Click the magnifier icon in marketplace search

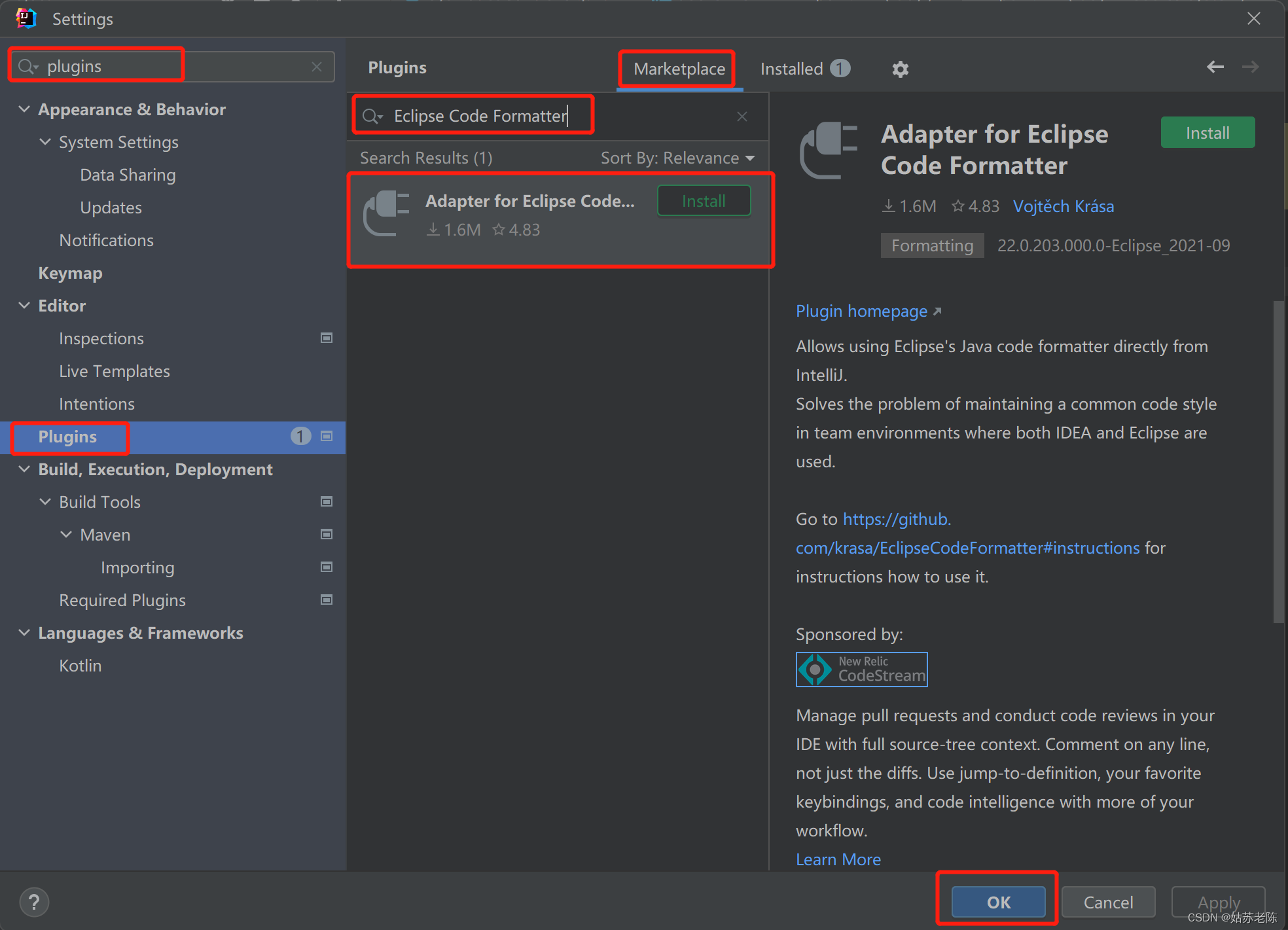372,116
